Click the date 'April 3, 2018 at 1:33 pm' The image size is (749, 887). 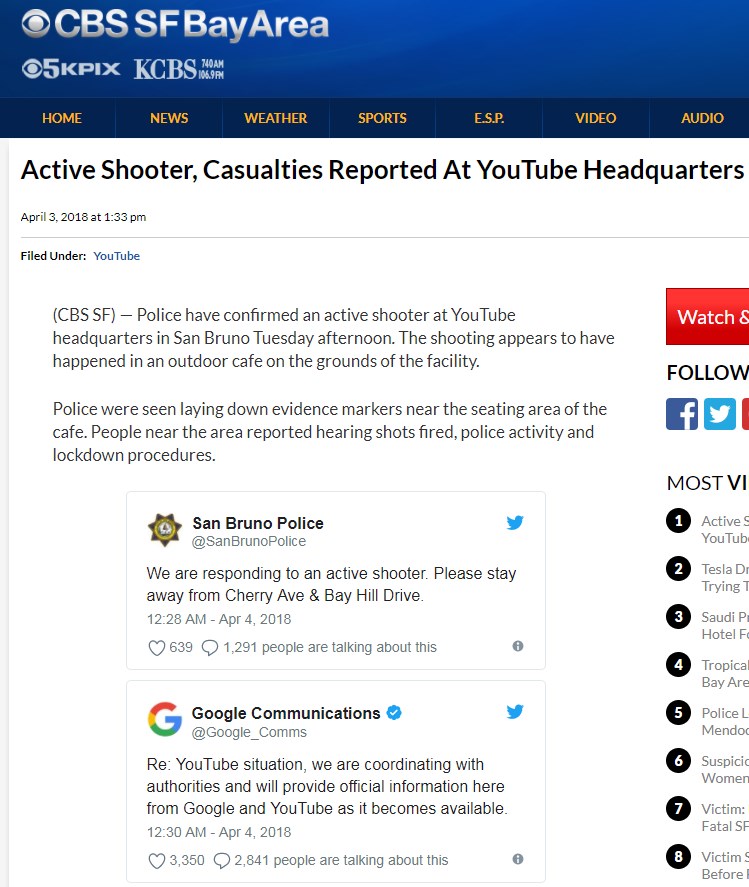[83, 217]
